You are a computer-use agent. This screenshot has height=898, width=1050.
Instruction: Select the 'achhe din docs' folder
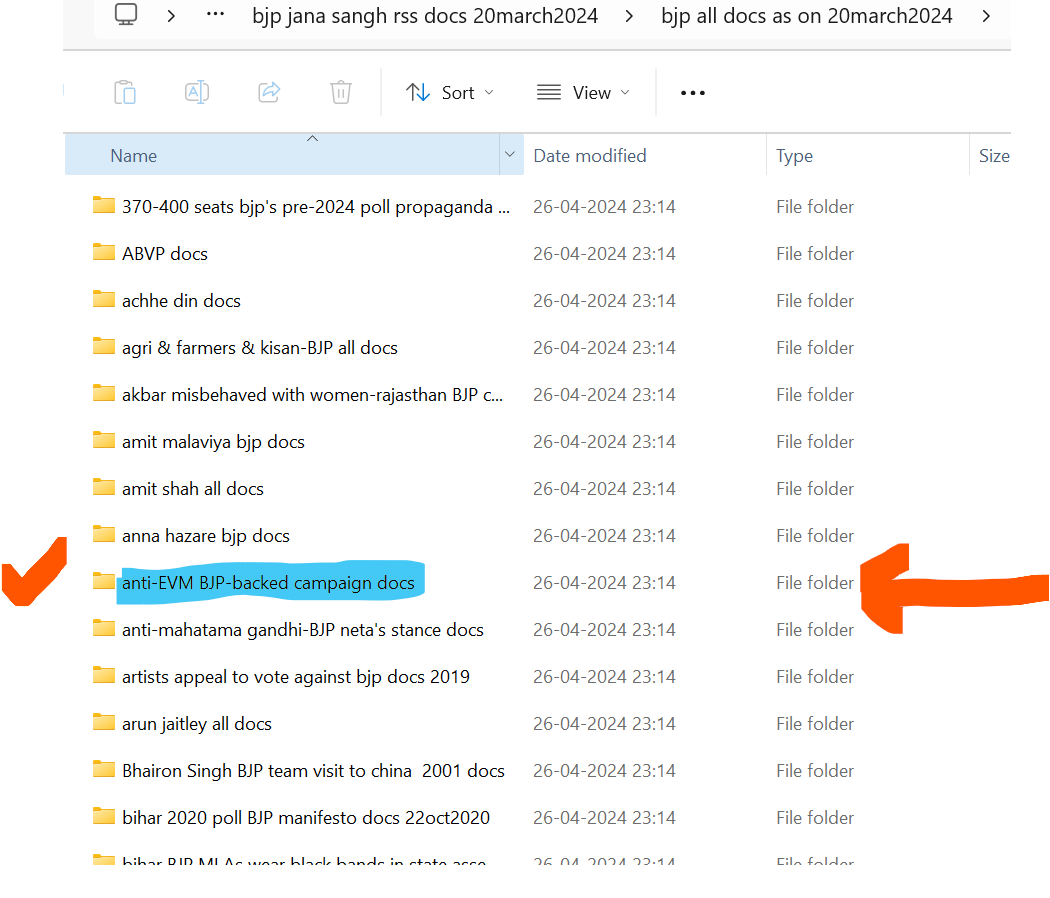pos(181,301)
